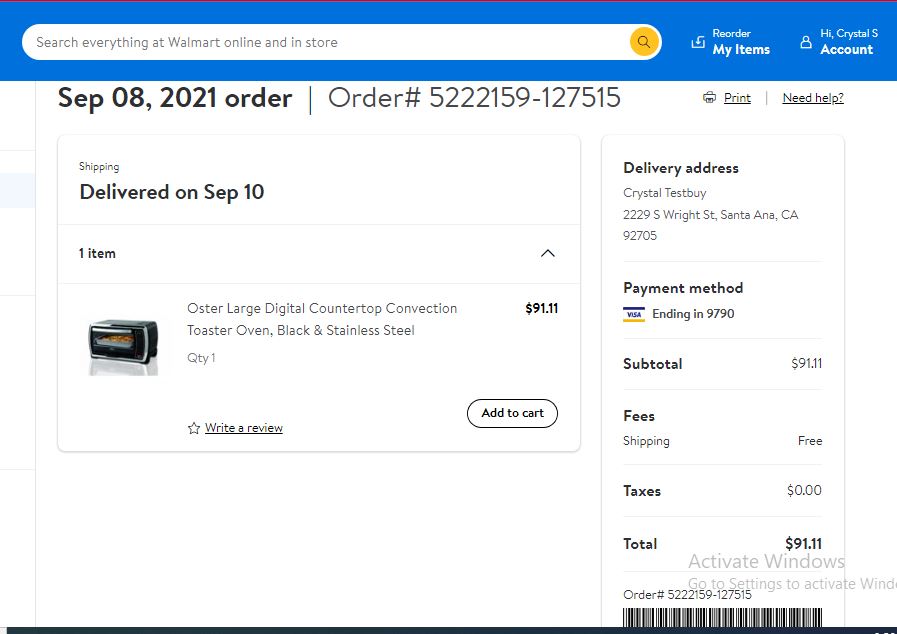The height and width of the screenshot is (634, 897).
Task: Click the Need help? link
Action: click(813, 98)
